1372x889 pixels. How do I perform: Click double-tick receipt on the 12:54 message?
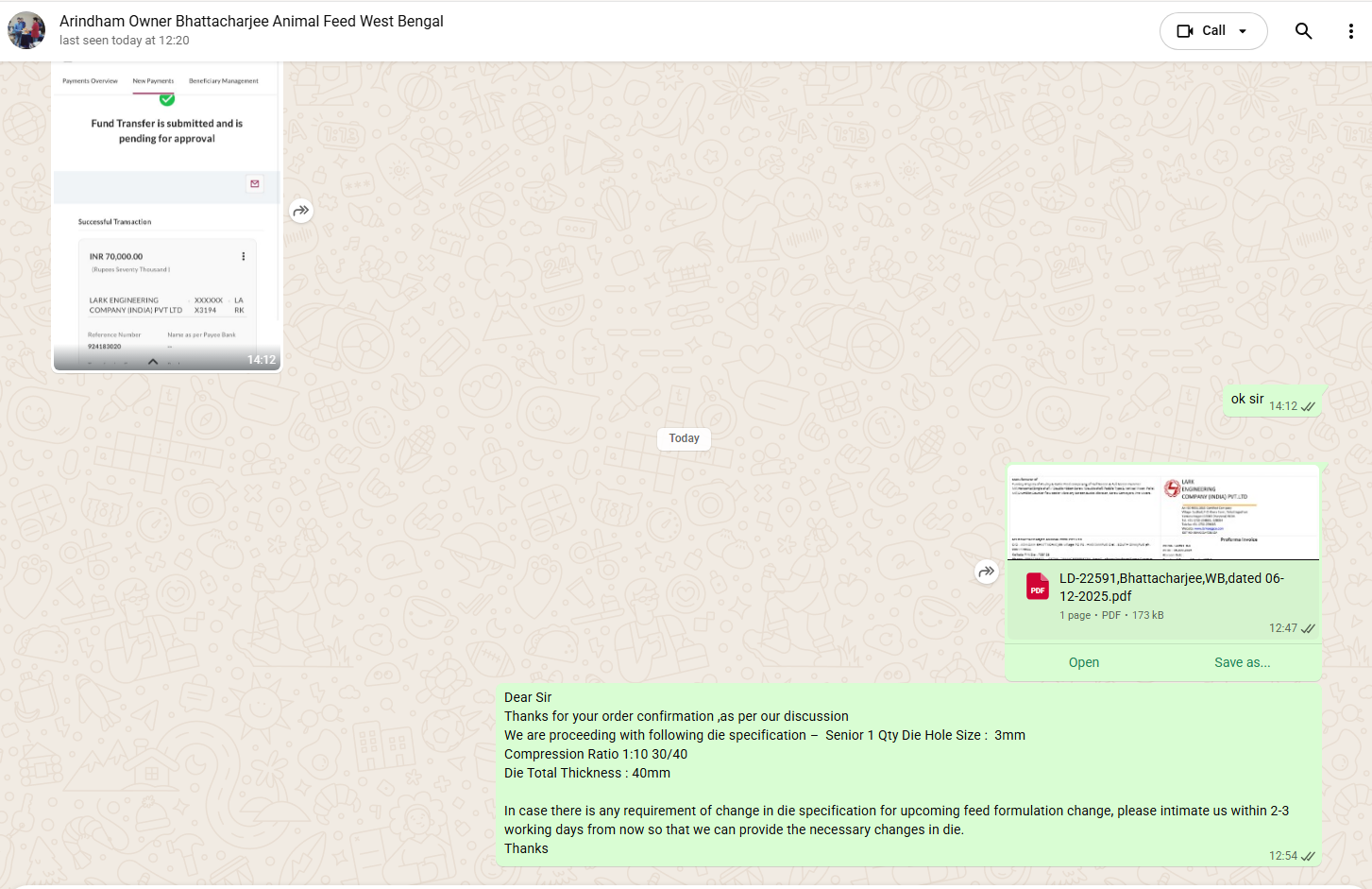[x=1308, y=857]
